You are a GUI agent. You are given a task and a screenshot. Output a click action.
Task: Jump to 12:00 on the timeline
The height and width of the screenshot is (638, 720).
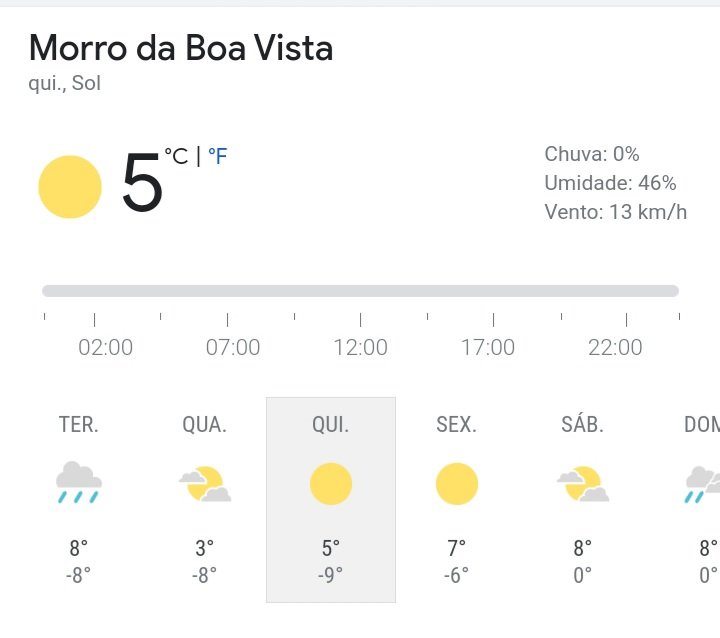pyautogui.click(x=360, y=347)
